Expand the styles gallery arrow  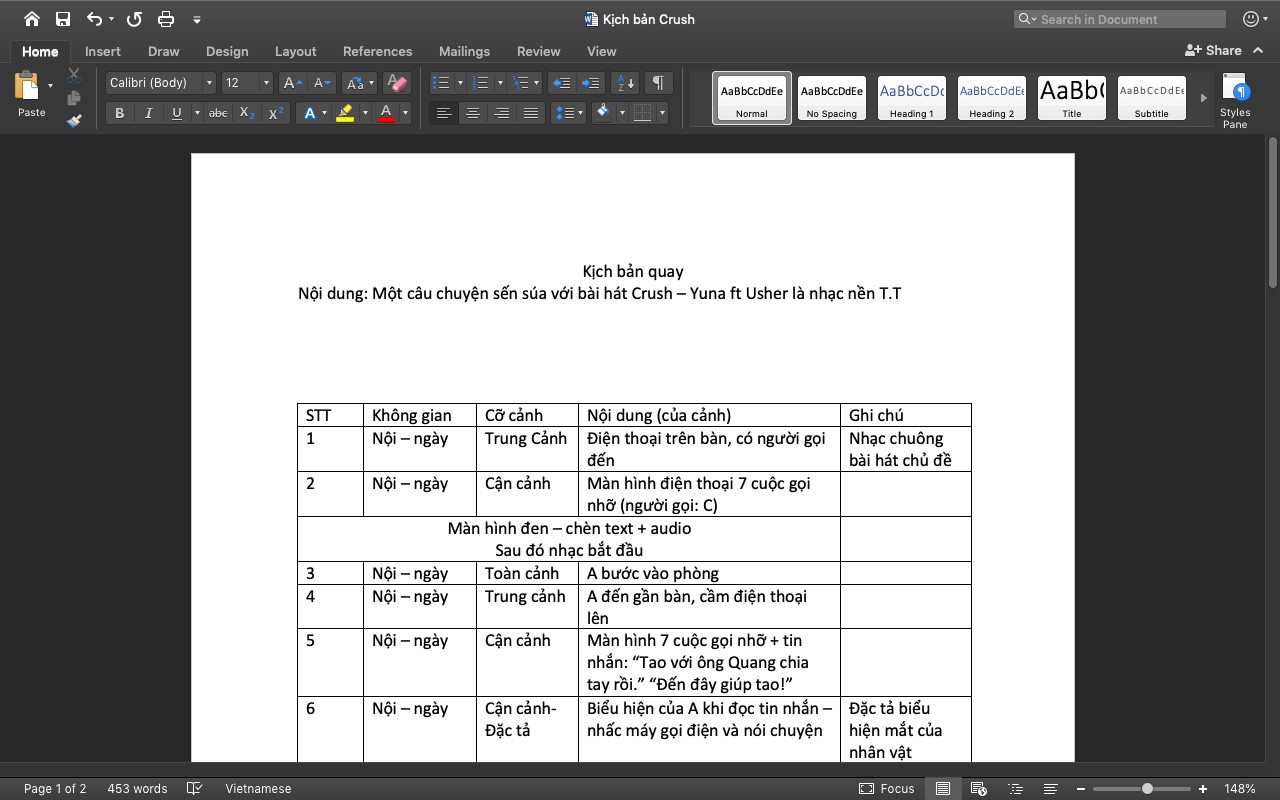[x=1203, y=98]
